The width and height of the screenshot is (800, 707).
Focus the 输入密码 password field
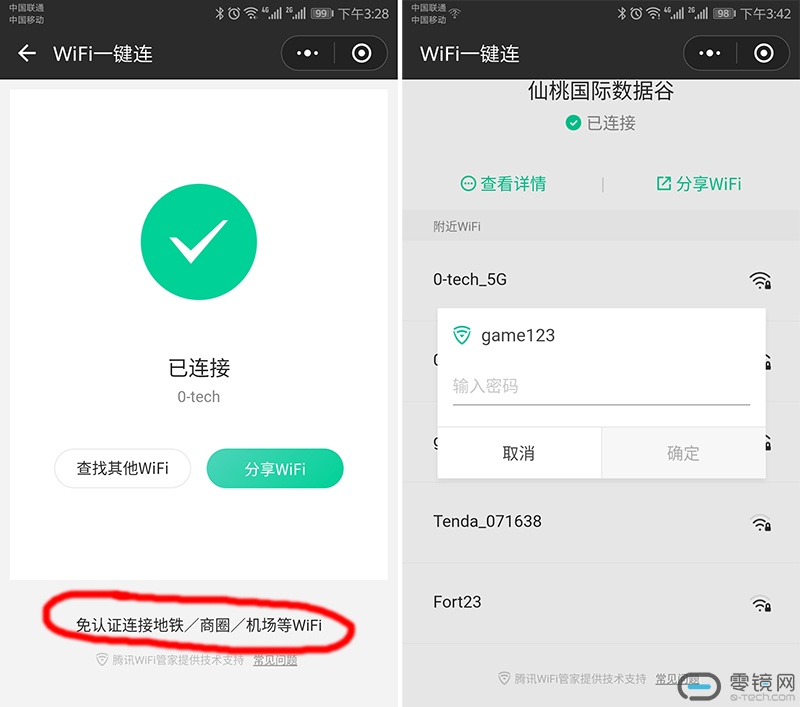click(601, 387)
